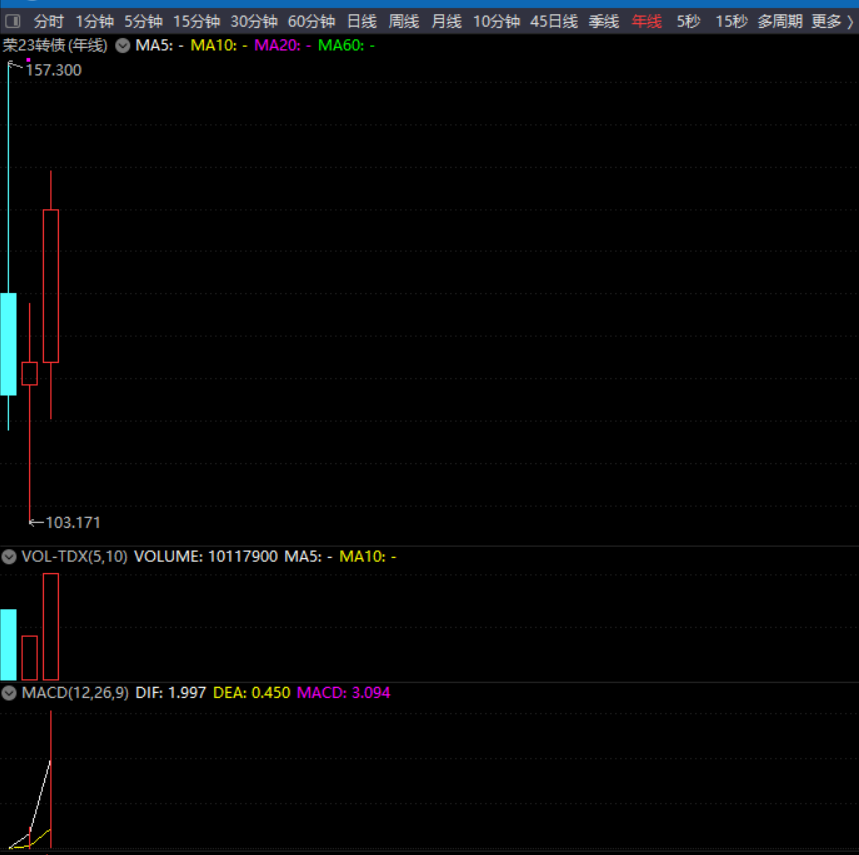Click the MACD: 3.094 value
859x855 pixels.
point(343,693)
